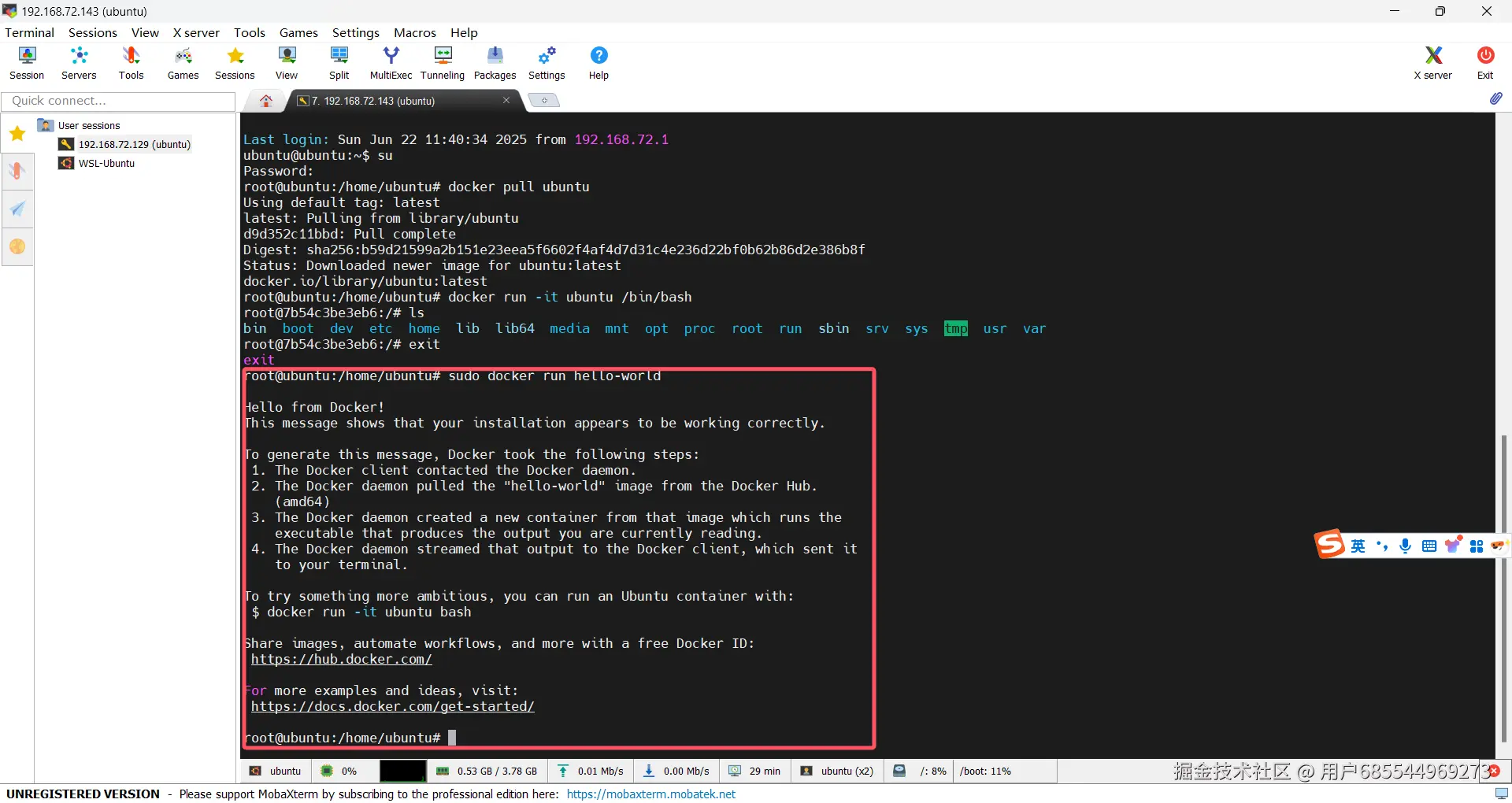Click the 192.168.72.1 IP address text

[x=621, y=139]
